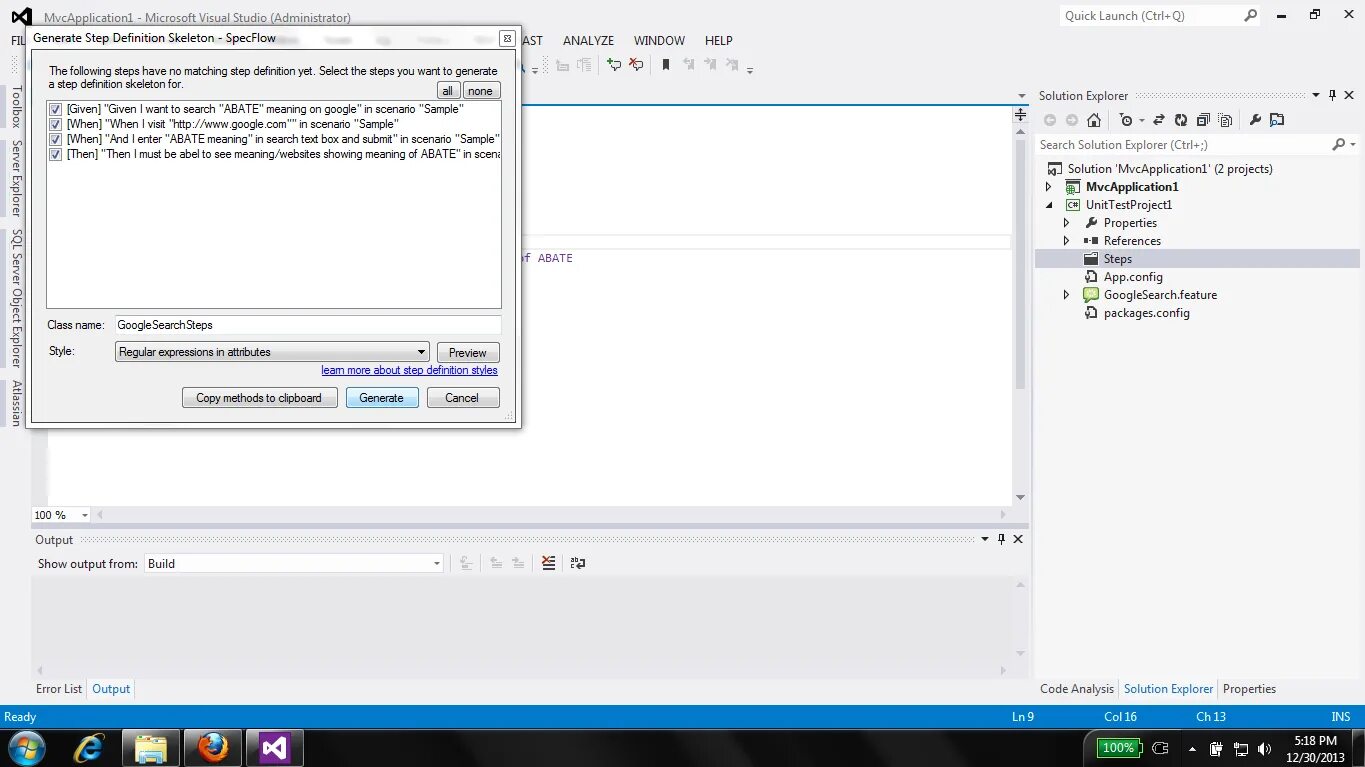Click the Quick Launch search magnifier icon
The width and height of the screenshot is (1365, 767).
click(1251, 16)
